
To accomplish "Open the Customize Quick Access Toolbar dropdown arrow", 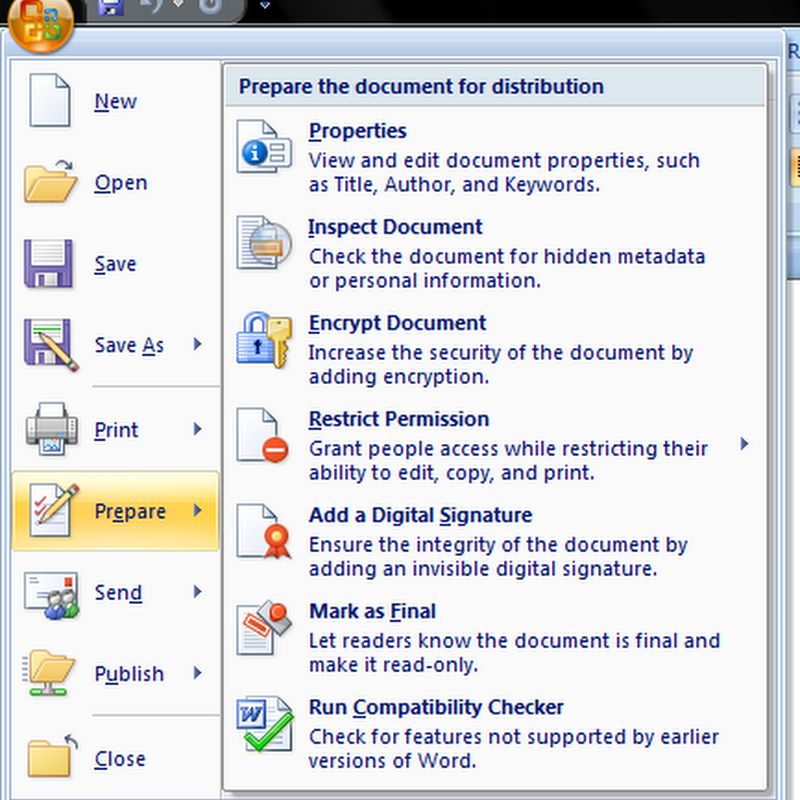I will click(264, 6).
